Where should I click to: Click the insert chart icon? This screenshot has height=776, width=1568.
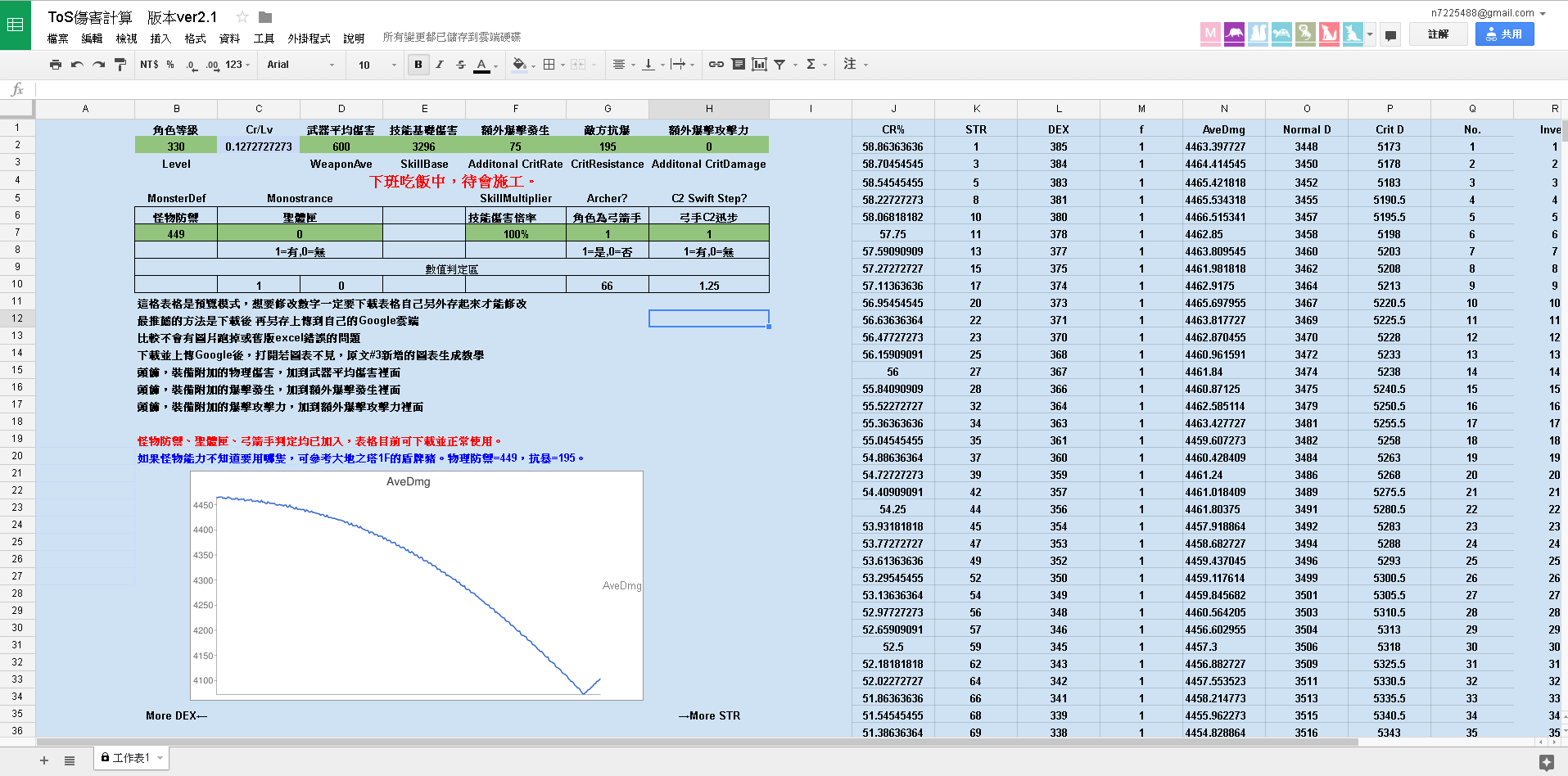(x=759, y=65)
